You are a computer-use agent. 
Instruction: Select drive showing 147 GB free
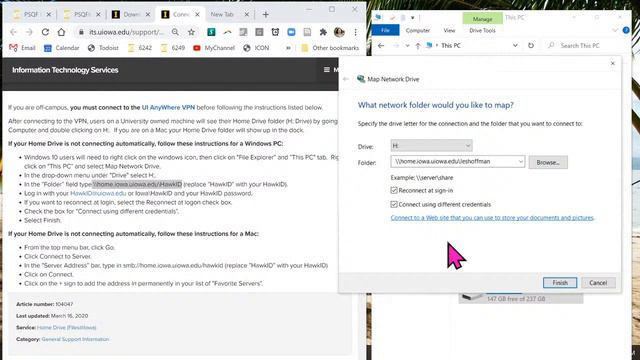click(521, 298)
